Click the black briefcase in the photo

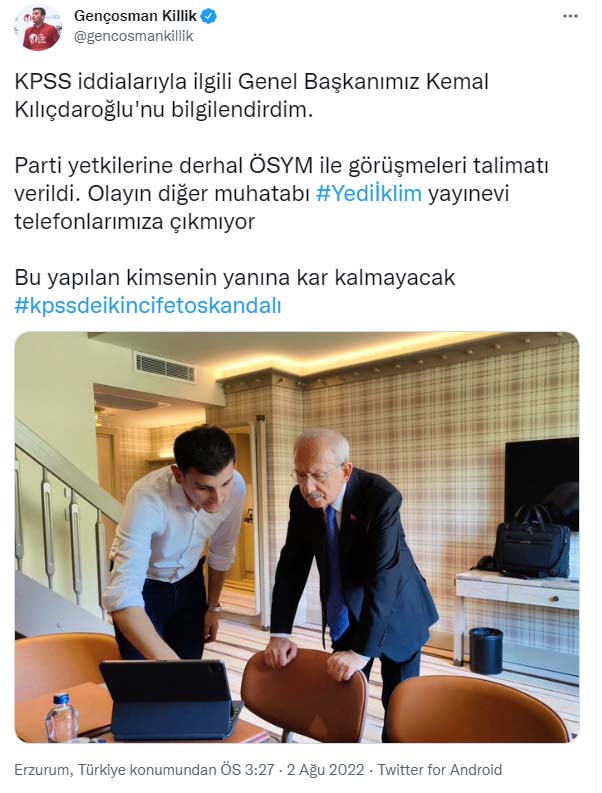532,542
